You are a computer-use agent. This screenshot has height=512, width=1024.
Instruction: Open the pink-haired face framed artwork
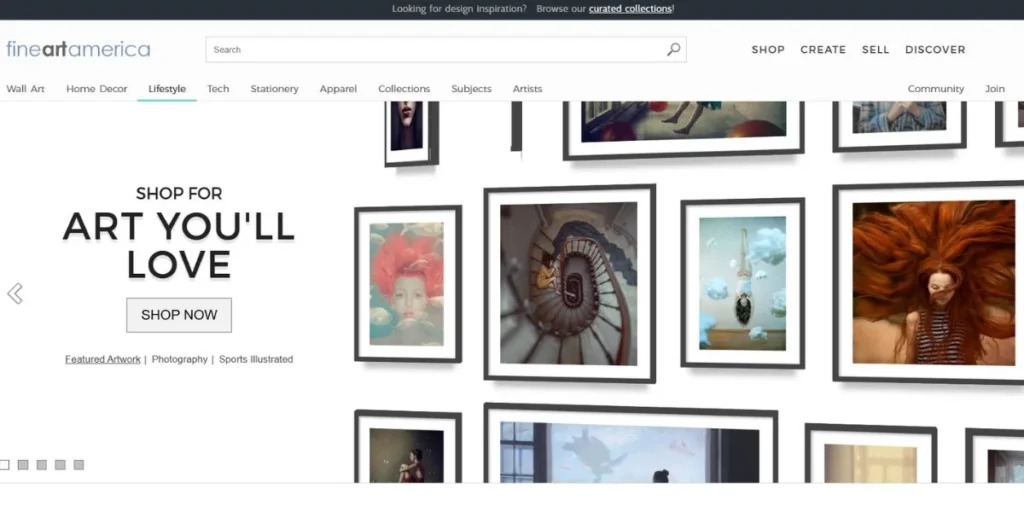408,284
